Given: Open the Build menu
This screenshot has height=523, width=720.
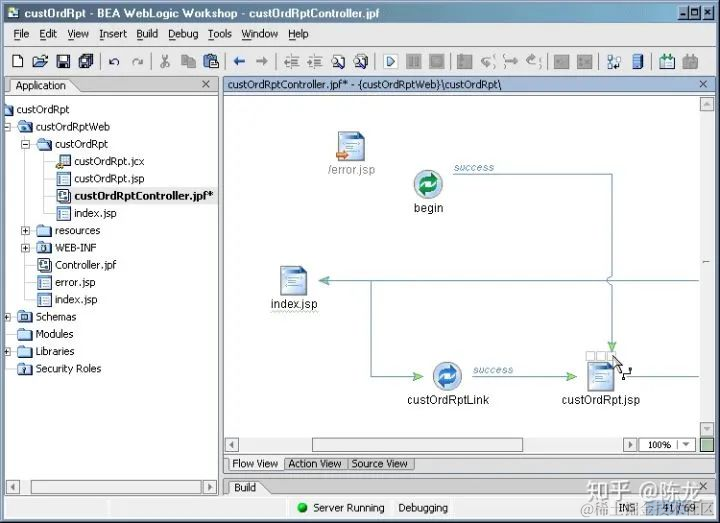Looking at the screenshot, I should click(x=147, y=34).
